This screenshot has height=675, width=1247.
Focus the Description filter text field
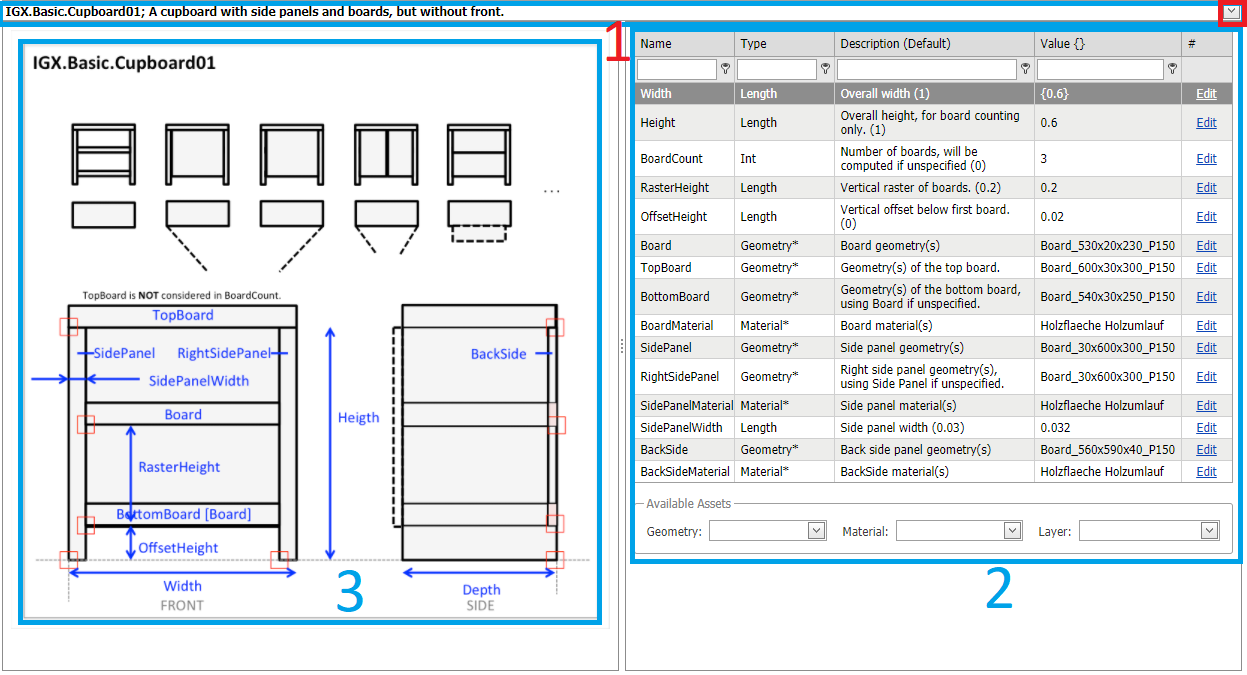tap(926, 69)
